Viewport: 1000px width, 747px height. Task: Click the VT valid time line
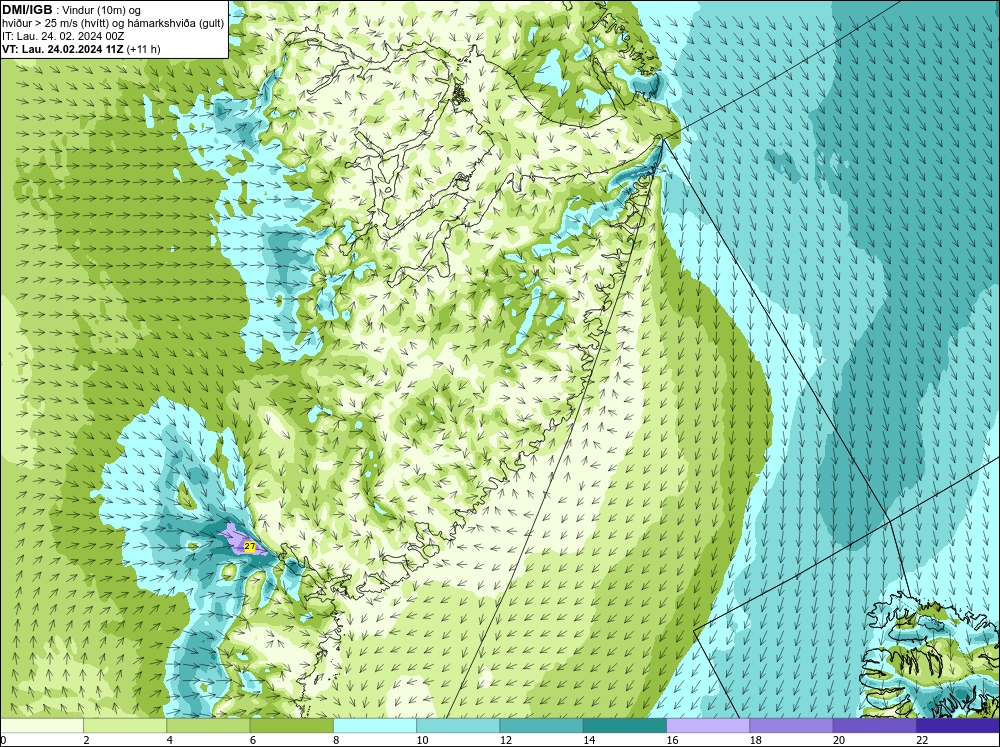point(81,49)
